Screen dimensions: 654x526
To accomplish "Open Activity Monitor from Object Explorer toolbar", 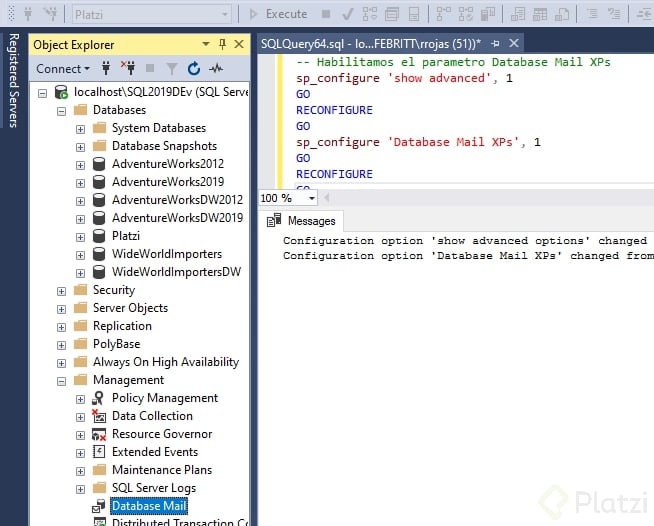I will (216, 68).
